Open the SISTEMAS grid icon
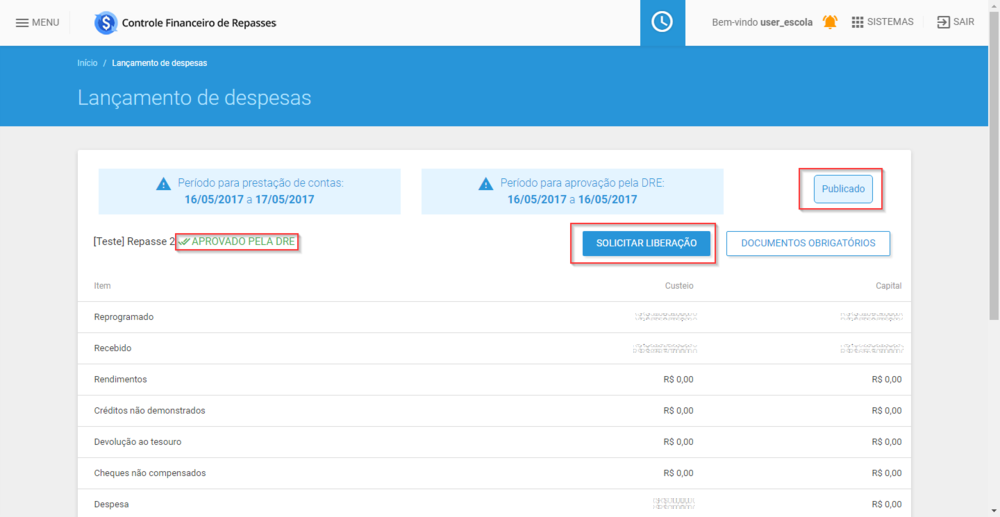 click(857, 22)
